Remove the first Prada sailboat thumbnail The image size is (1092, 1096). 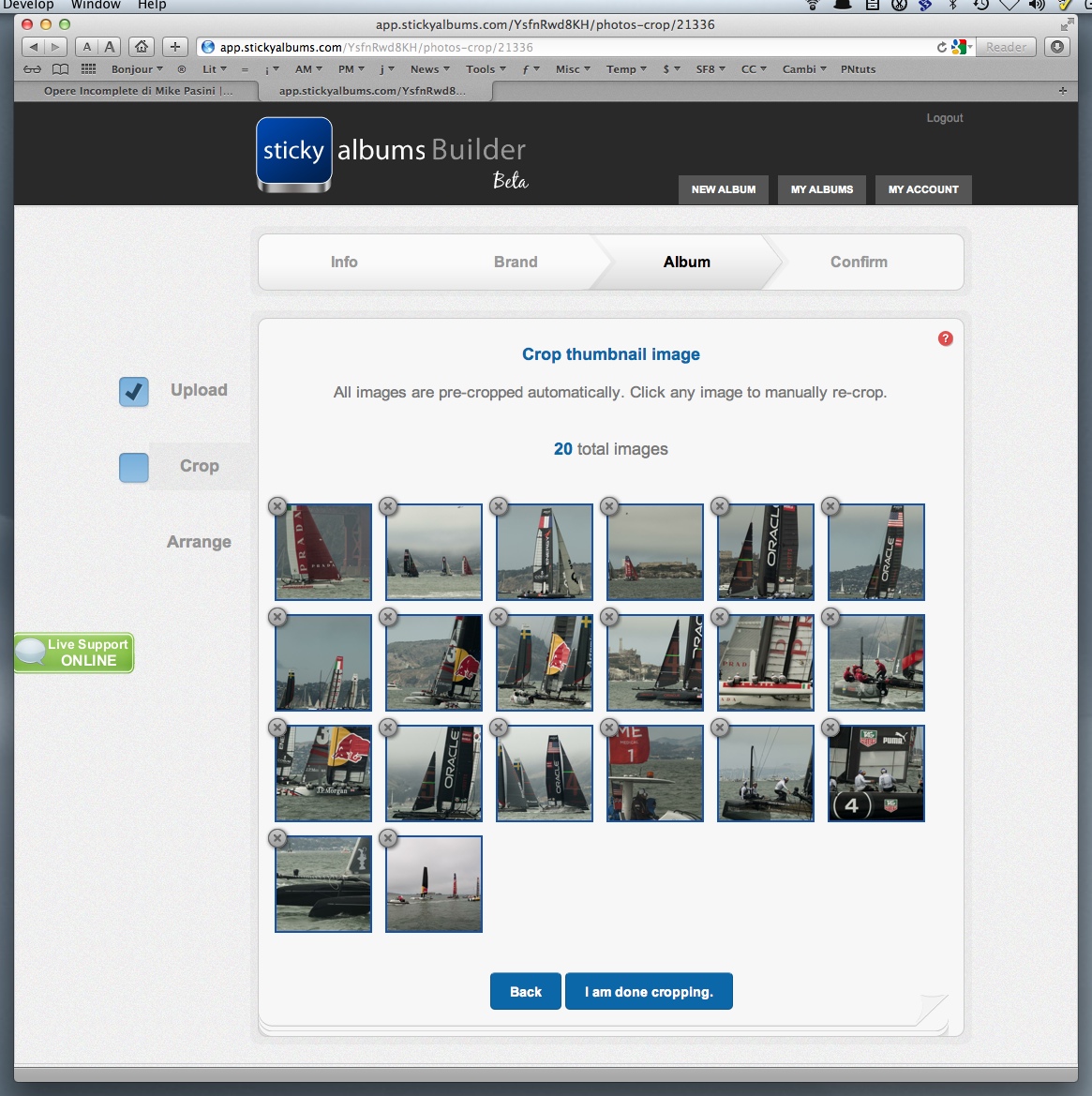(x=277, y=506)
